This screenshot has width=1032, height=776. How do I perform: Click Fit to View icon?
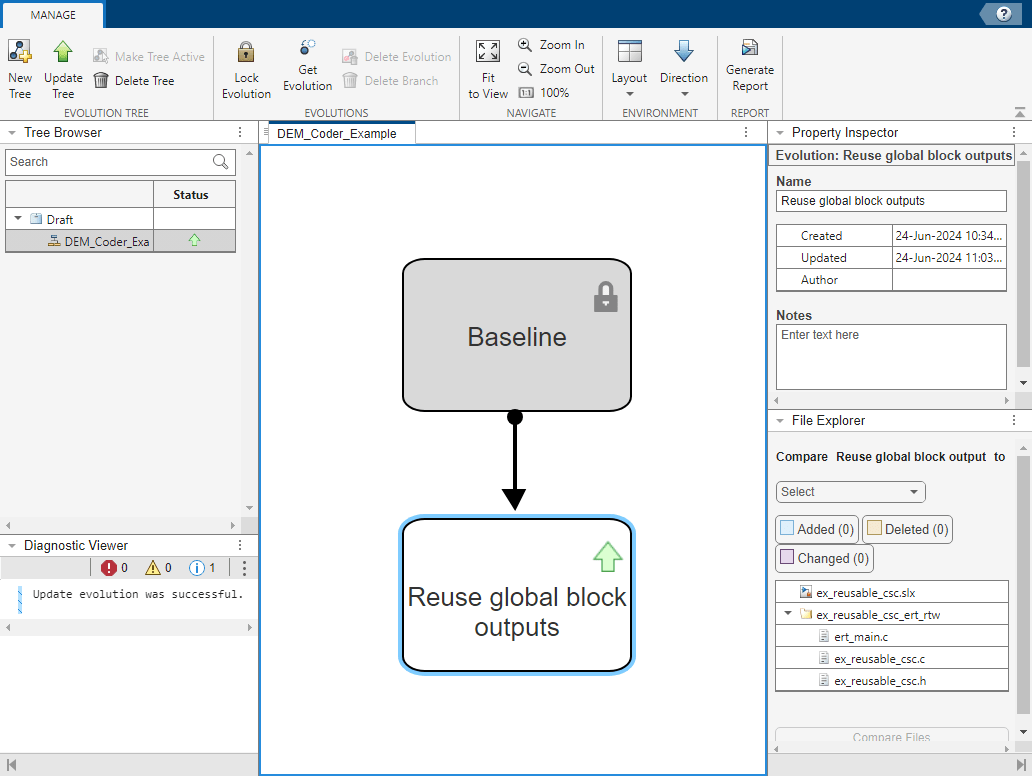[488, 53]
